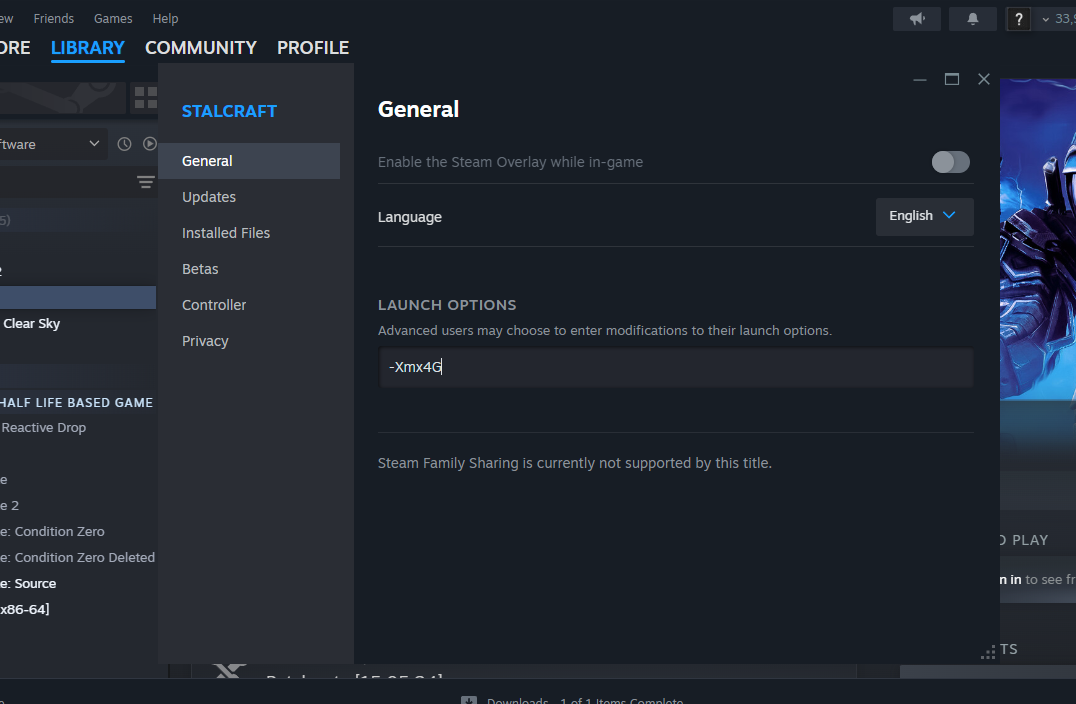This screenshot has width=1076, height=704.
Task: Click the question mark help icon
Action: [1018, 19]
